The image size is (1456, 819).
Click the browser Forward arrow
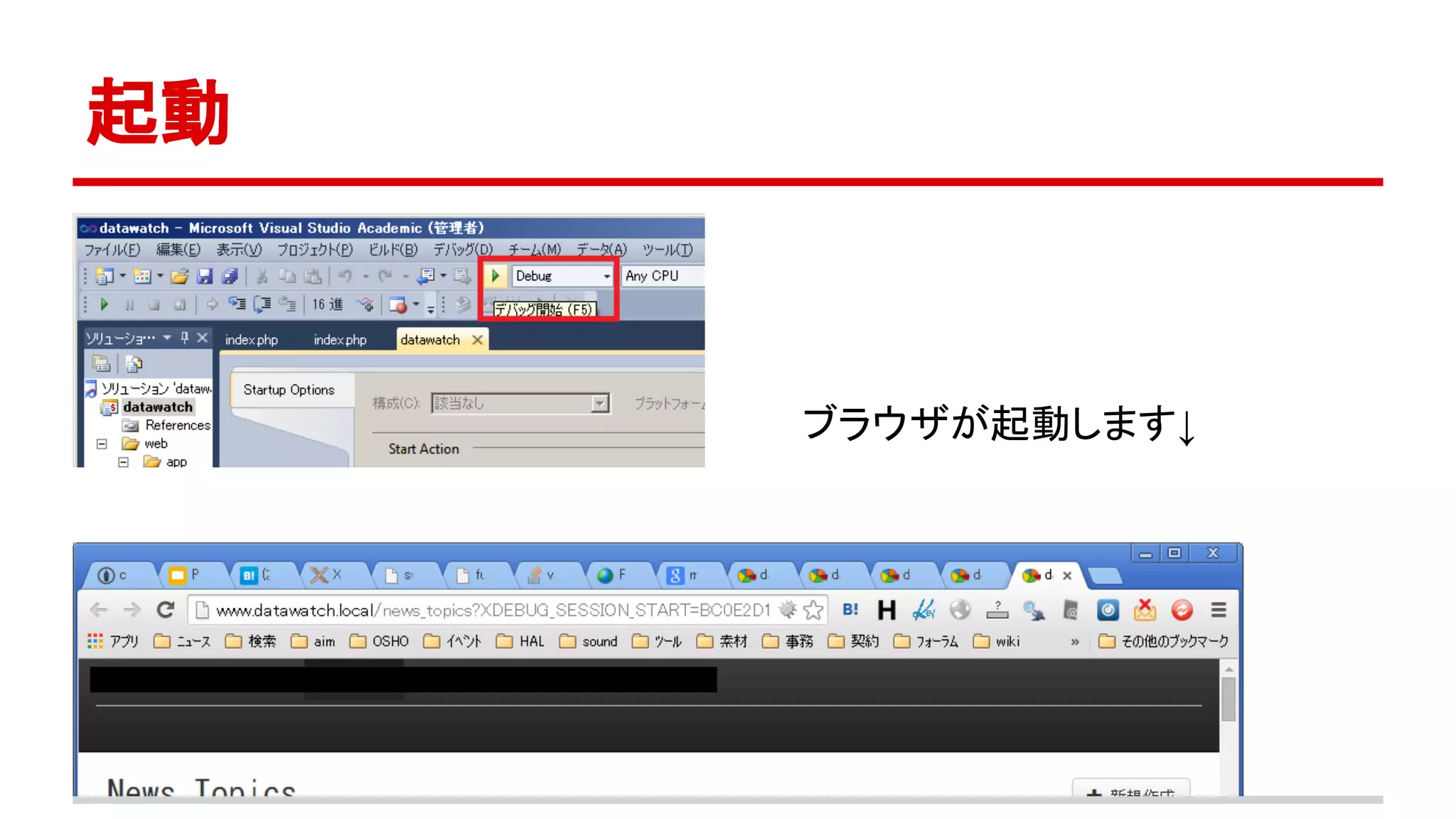(132, 610)
